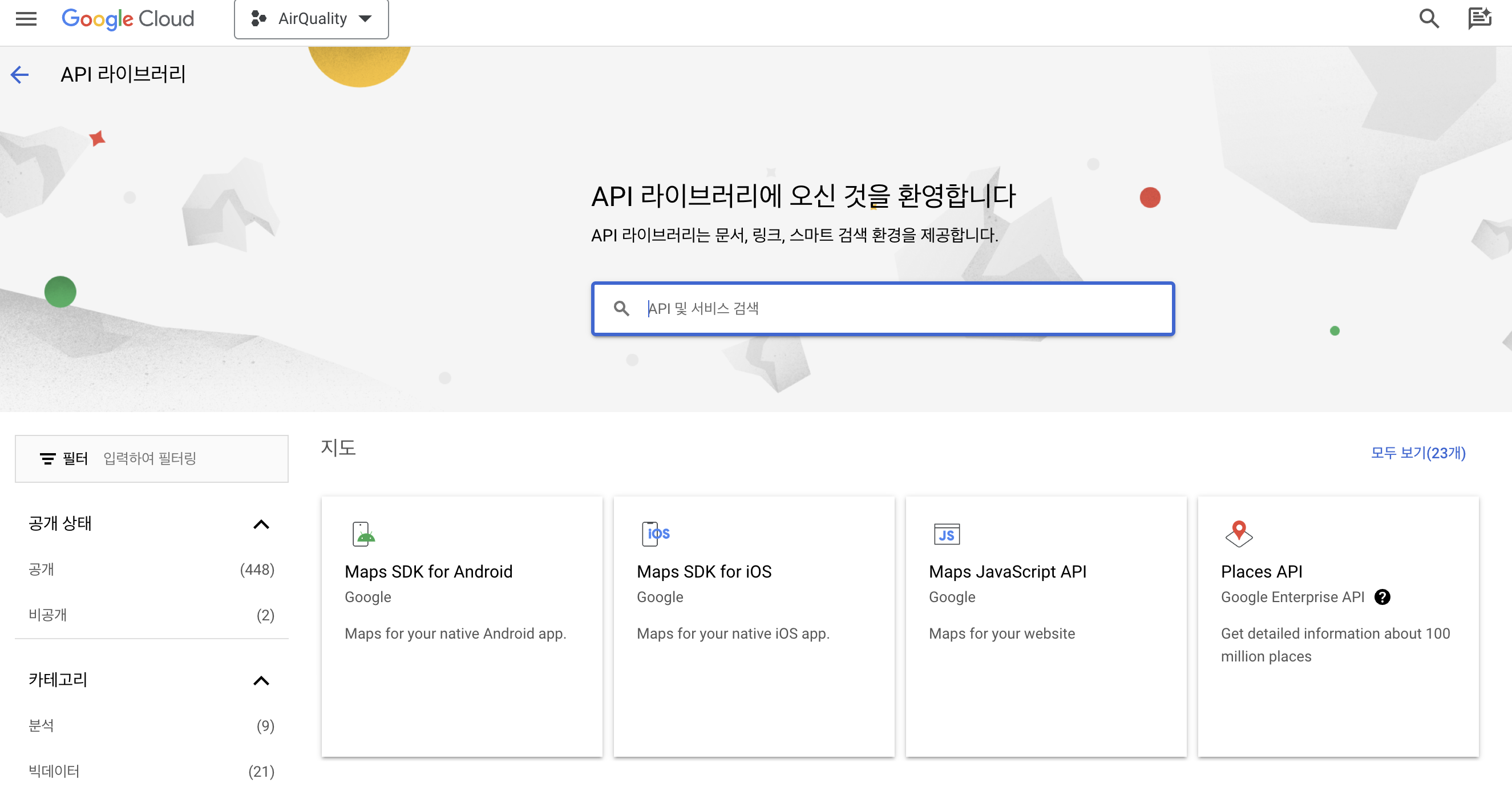Click the help icon beside Google Enterprise API
This screenshot has height=791, width=1512.
(x=1382, y=597)
